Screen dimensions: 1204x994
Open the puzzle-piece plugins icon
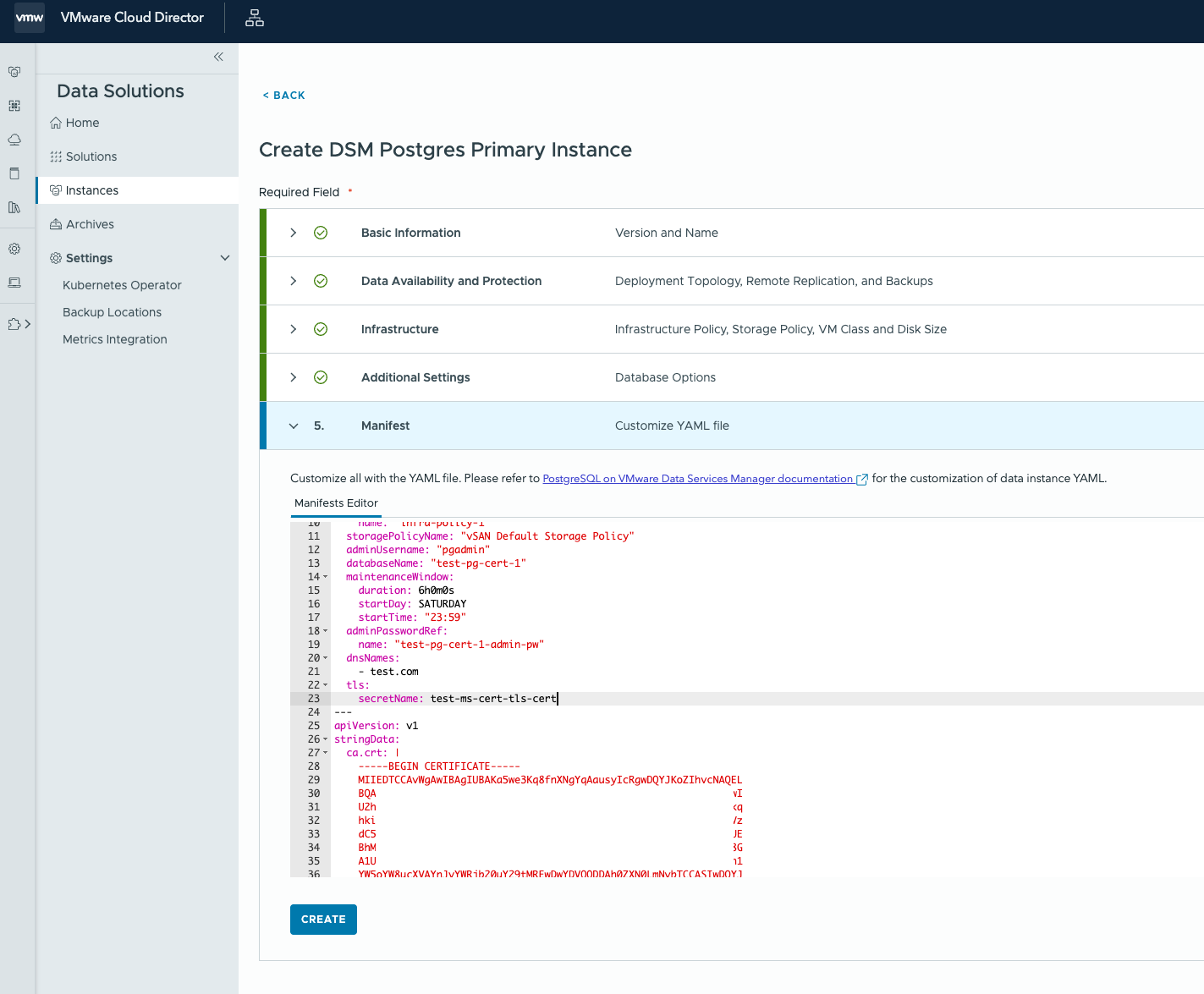pos(14,324)
